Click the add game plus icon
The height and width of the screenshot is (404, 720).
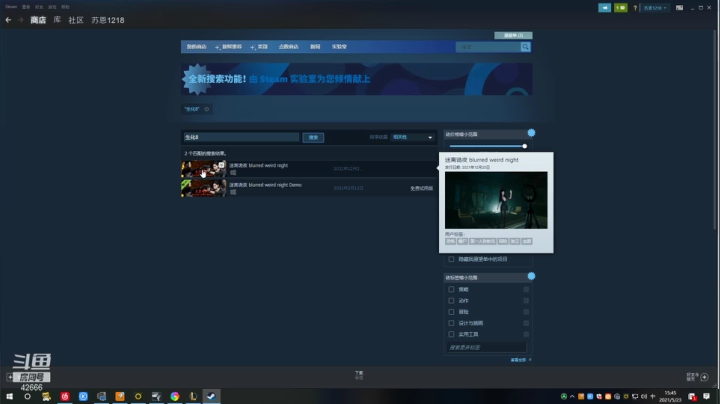pos(10,377)
